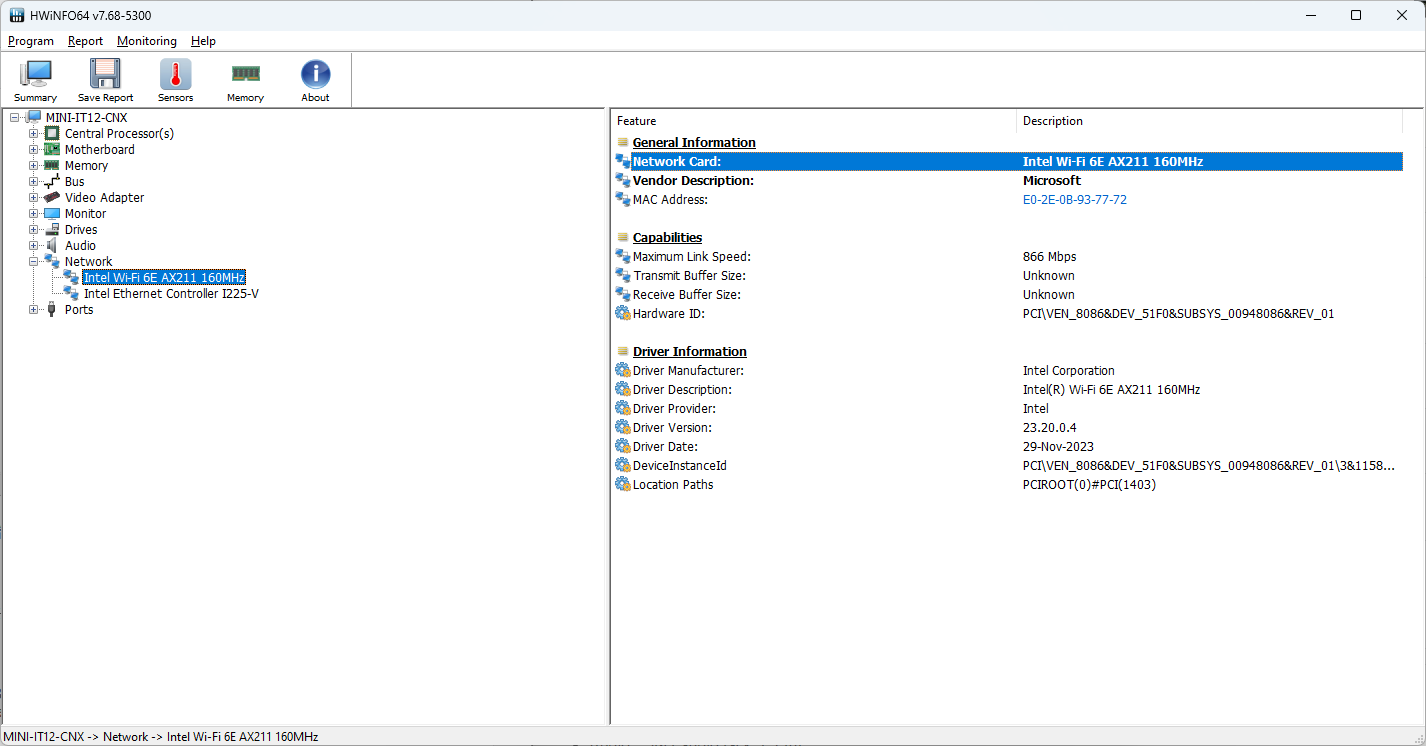This screenshot has height=746, width=1426.
Task: Click the Central Processor(s) chip icon
Action: (x=52, y=133)
